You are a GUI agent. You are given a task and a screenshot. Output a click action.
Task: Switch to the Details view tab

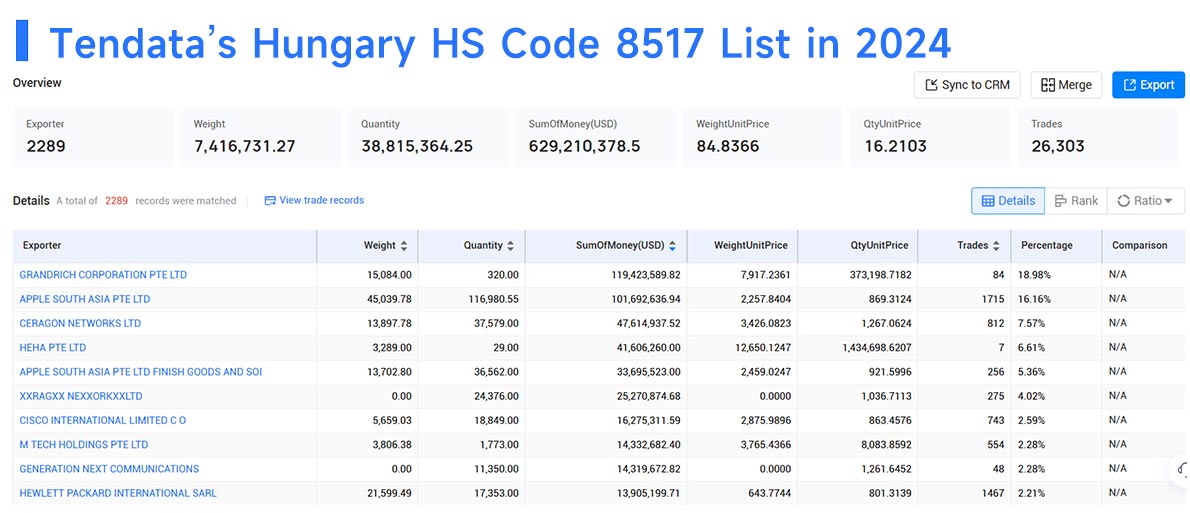point(1008,200)
